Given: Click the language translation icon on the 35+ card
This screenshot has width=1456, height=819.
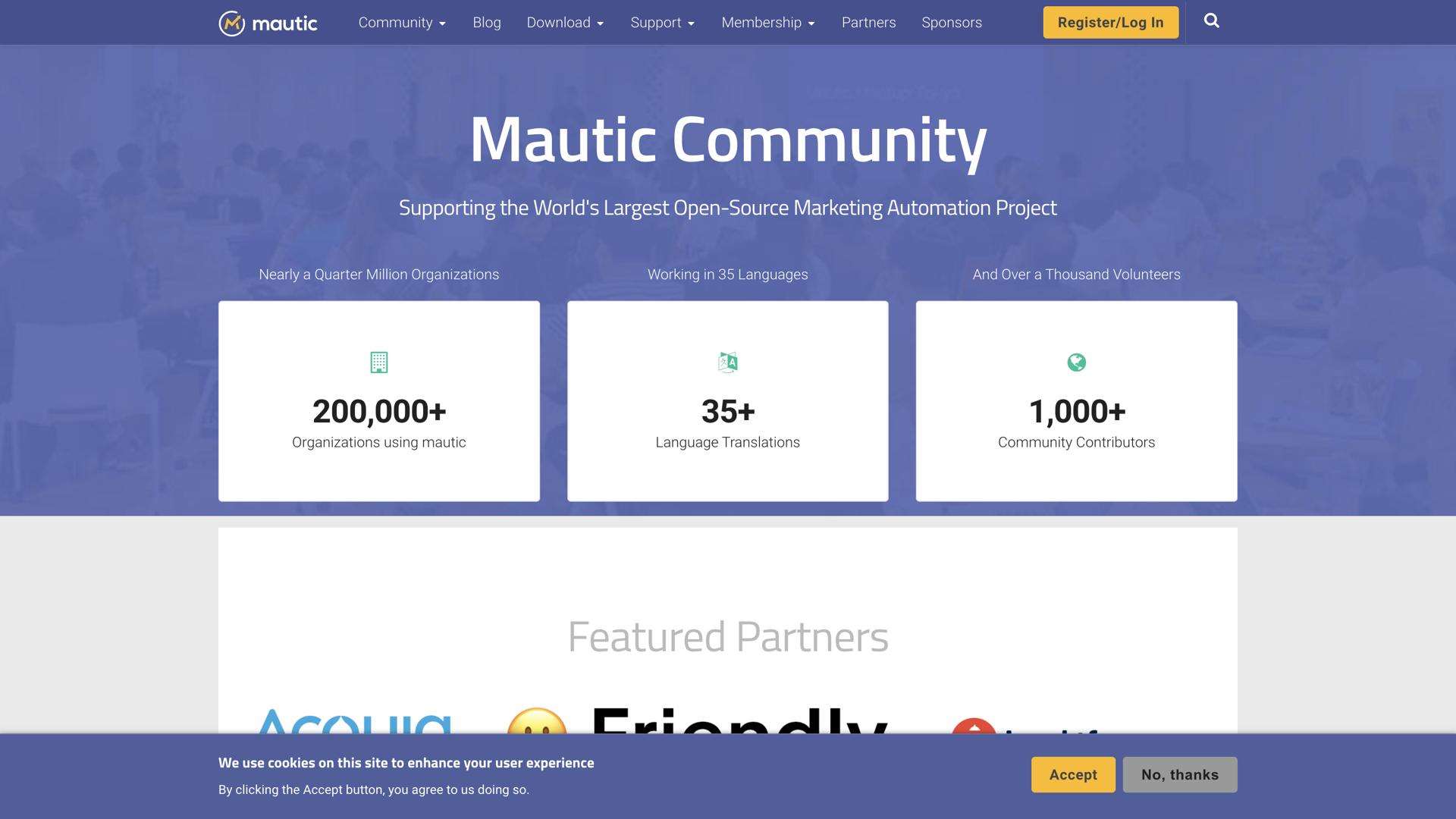Looking at the screenshot, I should 727,362.
